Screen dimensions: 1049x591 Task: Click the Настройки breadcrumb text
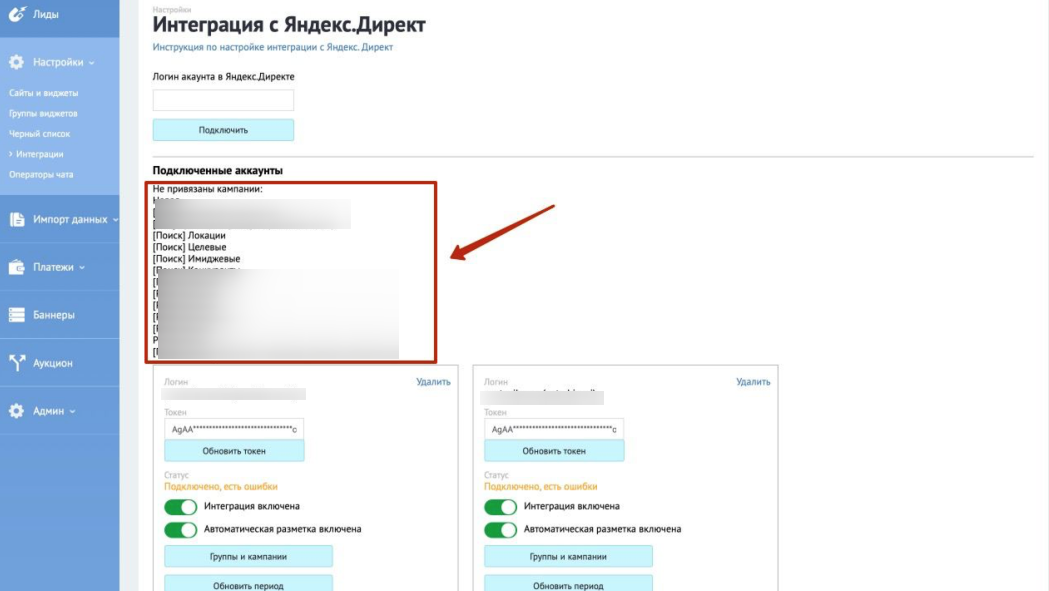click(171, 9)
